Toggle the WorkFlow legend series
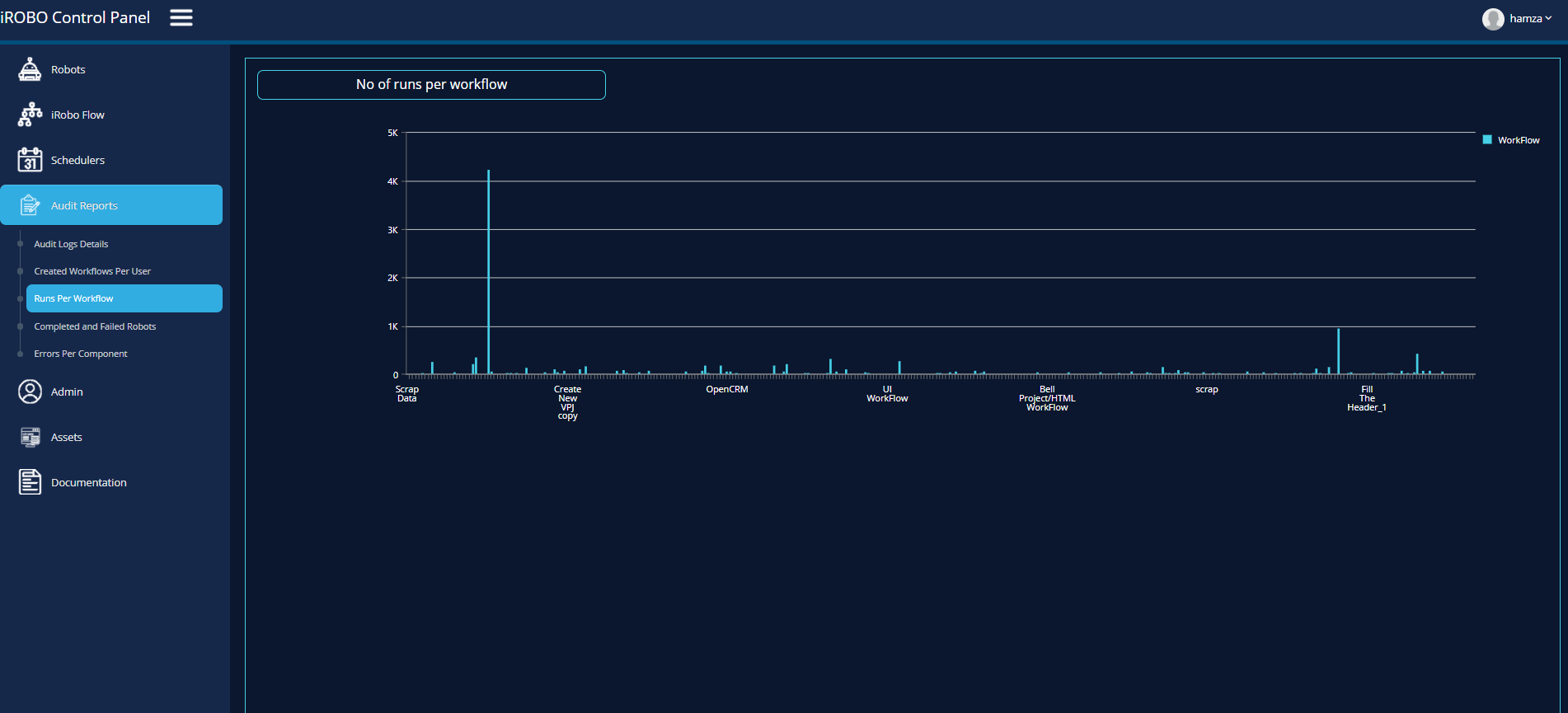 pyautogui.click(x=1518, y=140)
